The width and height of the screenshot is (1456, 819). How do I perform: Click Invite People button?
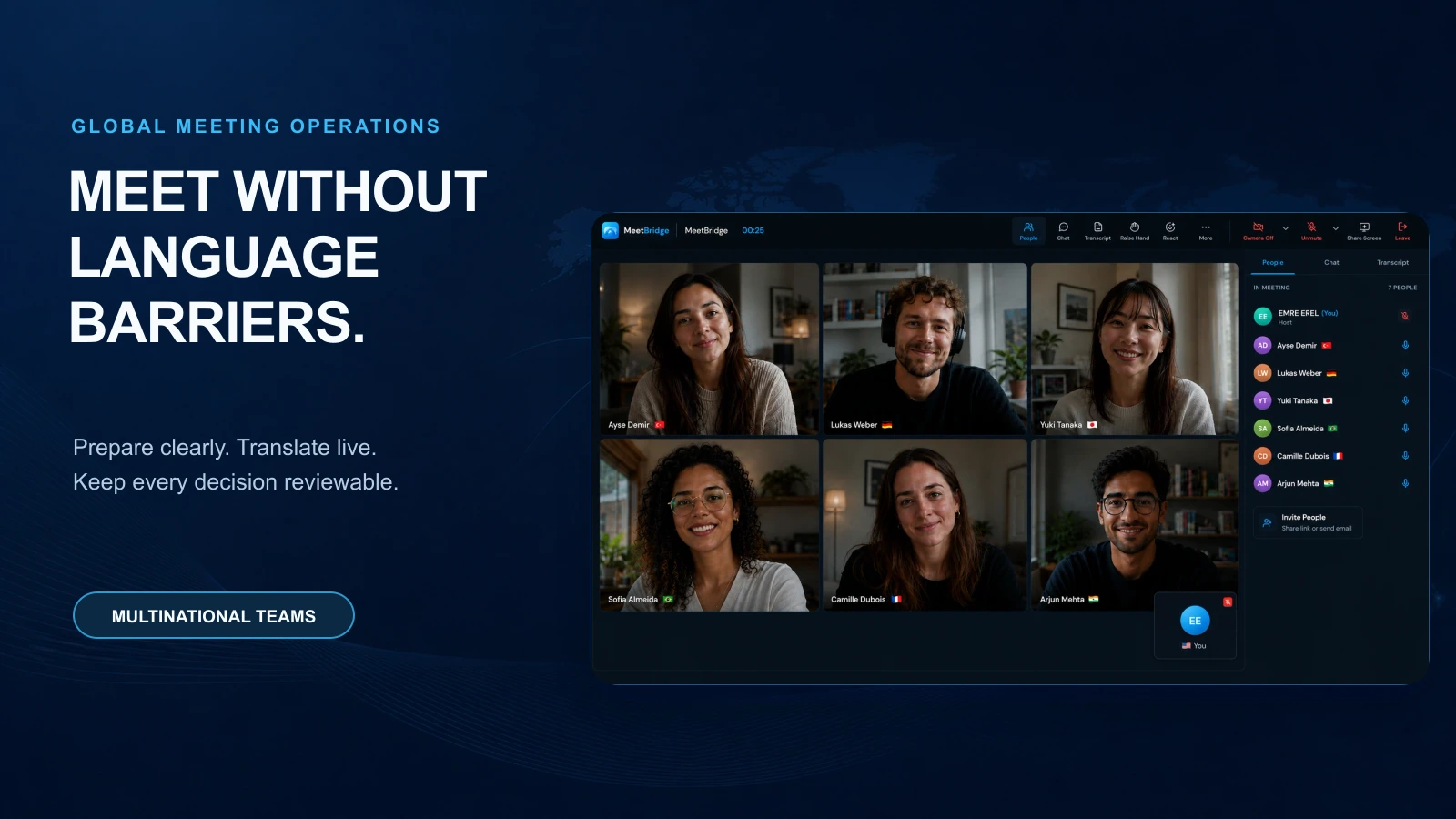point(1308,522)
